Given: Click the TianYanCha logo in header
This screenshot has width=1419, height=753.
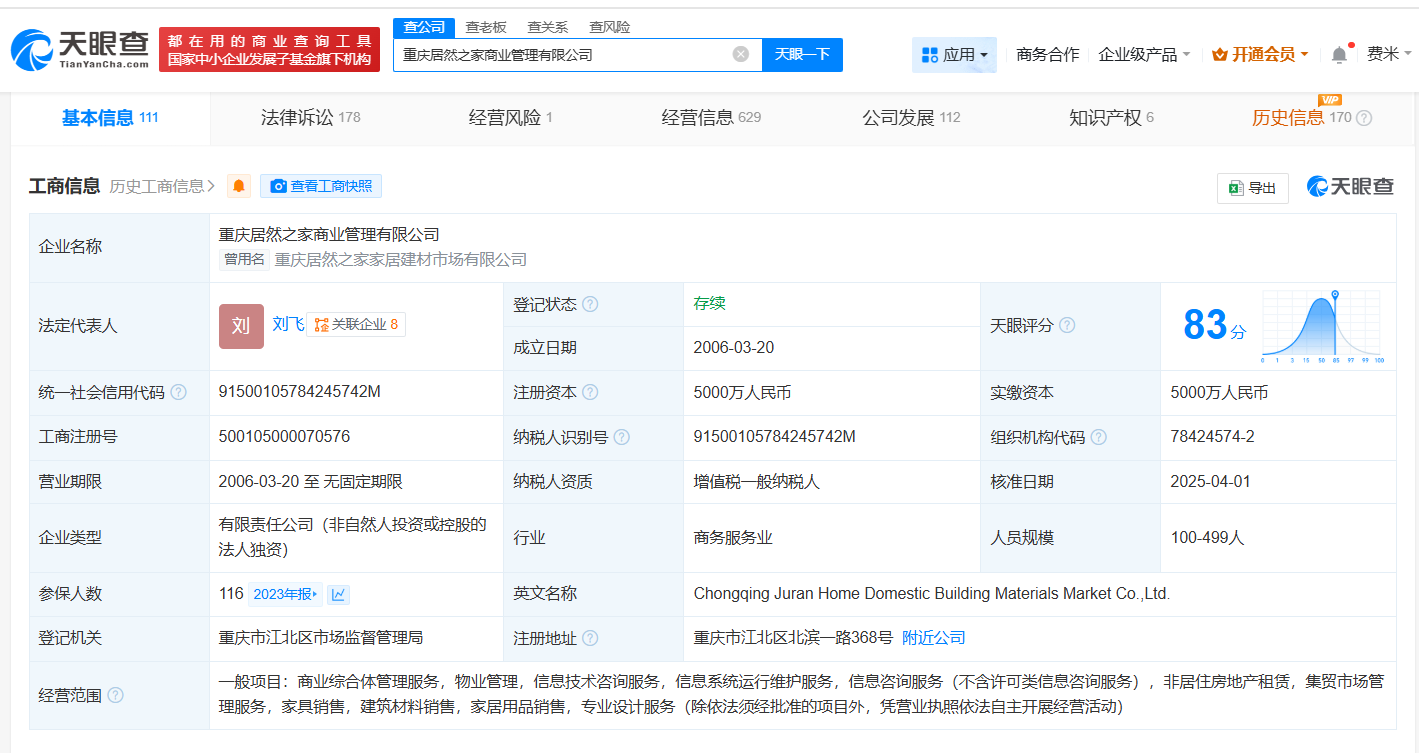Looking at the screenshot, I should 80,50.
